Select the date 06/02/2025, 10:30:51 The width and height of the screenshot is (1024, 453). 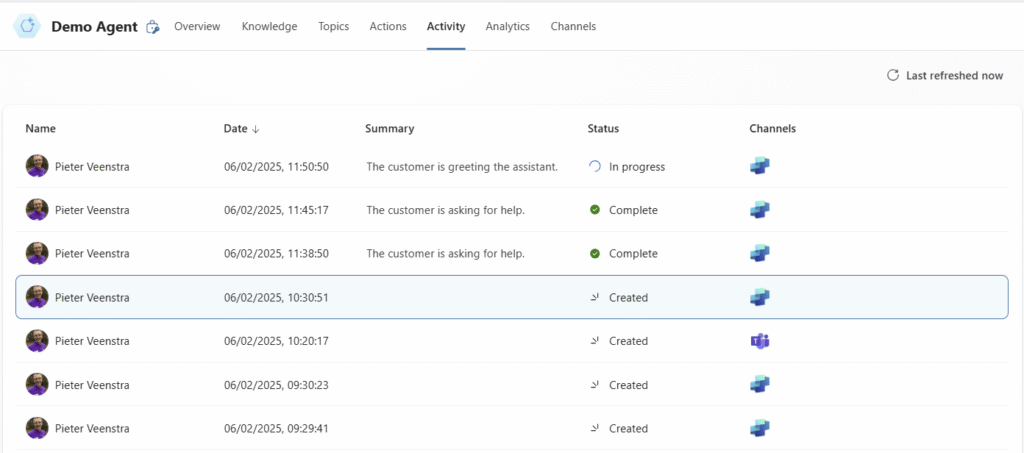pyautogui.click(x=276, y=297)
